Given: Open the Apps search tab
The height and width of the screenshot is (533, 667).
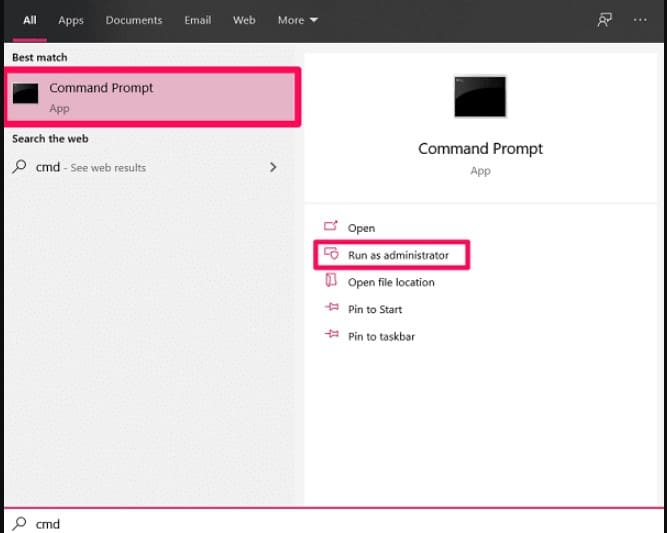Looking at the screenshot, I should (x=71, y=20).
